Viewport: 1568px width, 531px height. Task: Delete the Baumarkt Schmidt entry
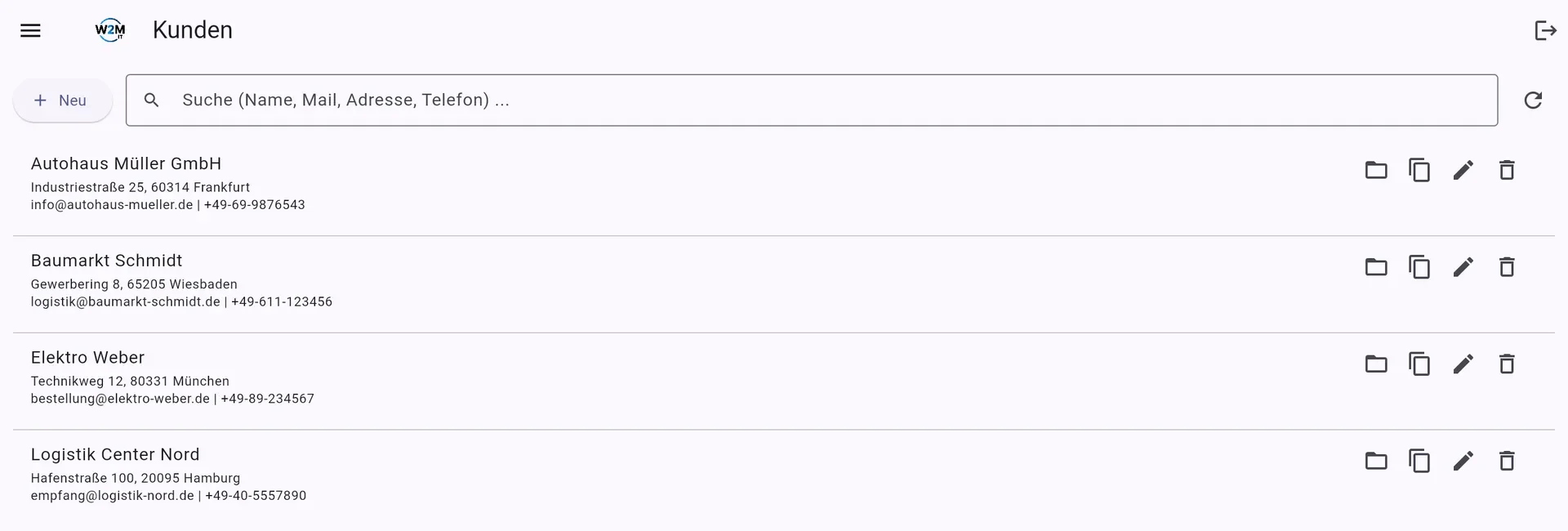click(x=1507, y=267)
